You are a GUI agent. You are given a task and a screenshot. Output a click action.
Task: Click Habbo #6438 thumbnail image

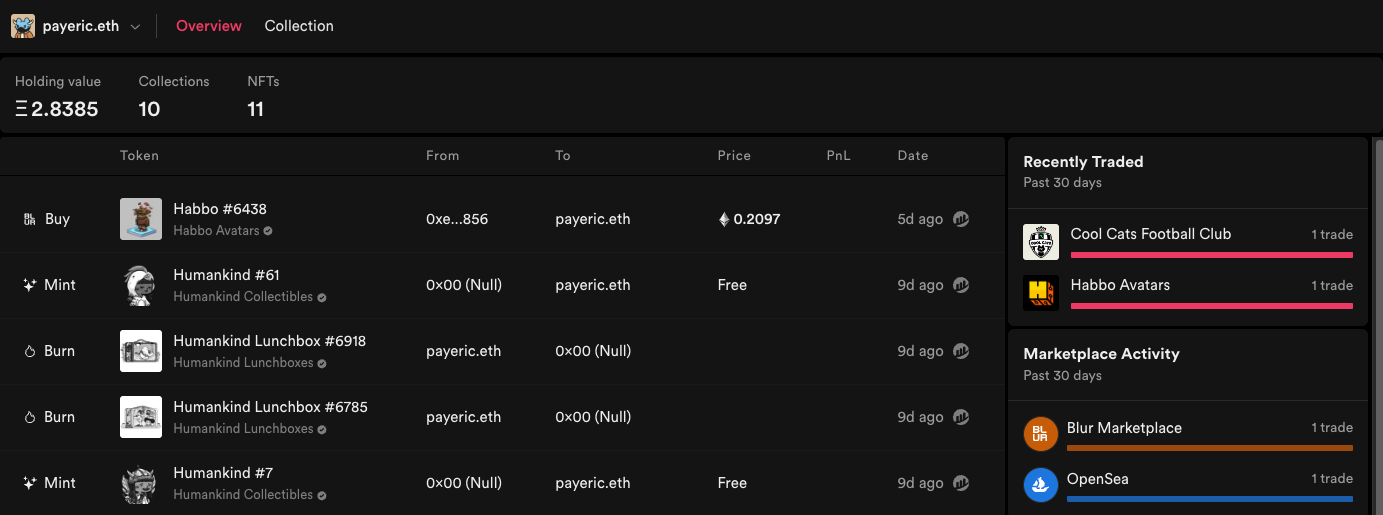[141, 219]
